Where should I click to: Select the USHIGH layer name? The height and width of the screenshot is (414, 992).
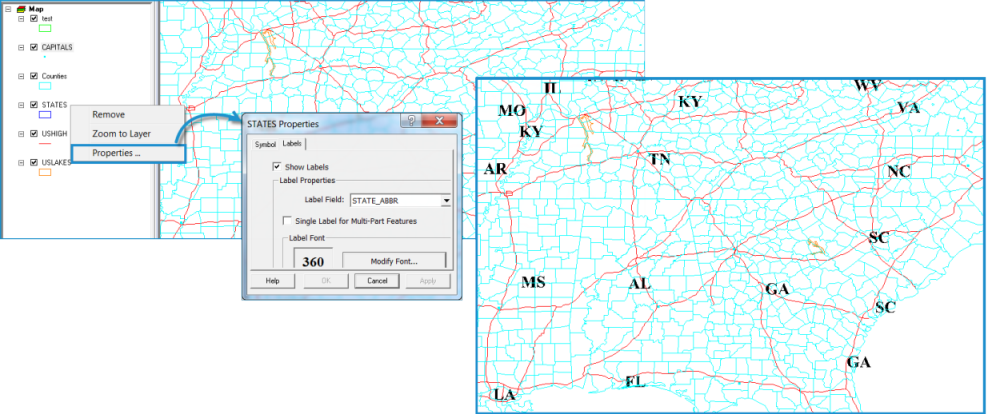coord(53,134)
